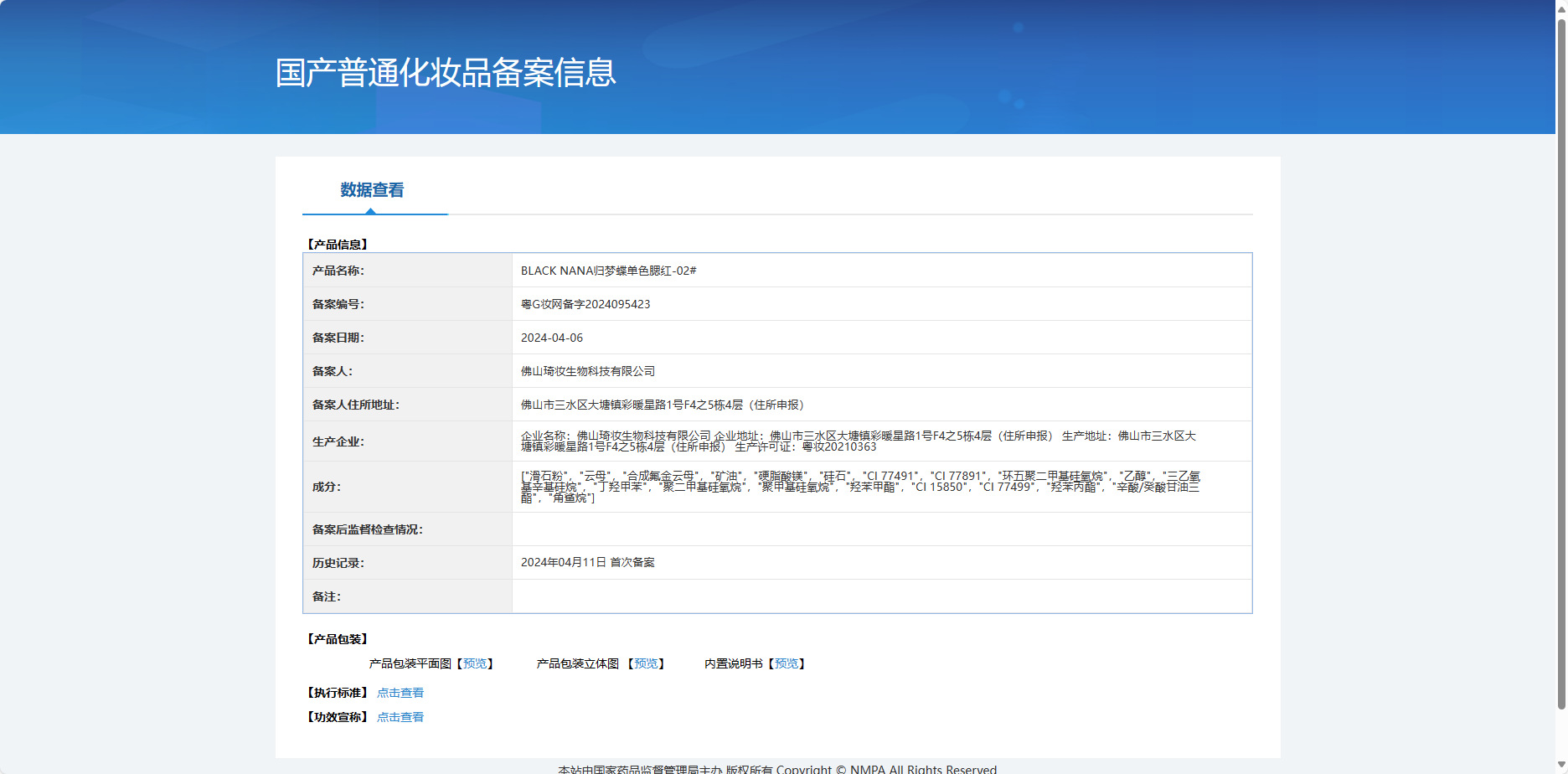
Task: Preview the 产品包装平面图 image
Action: 475,663
